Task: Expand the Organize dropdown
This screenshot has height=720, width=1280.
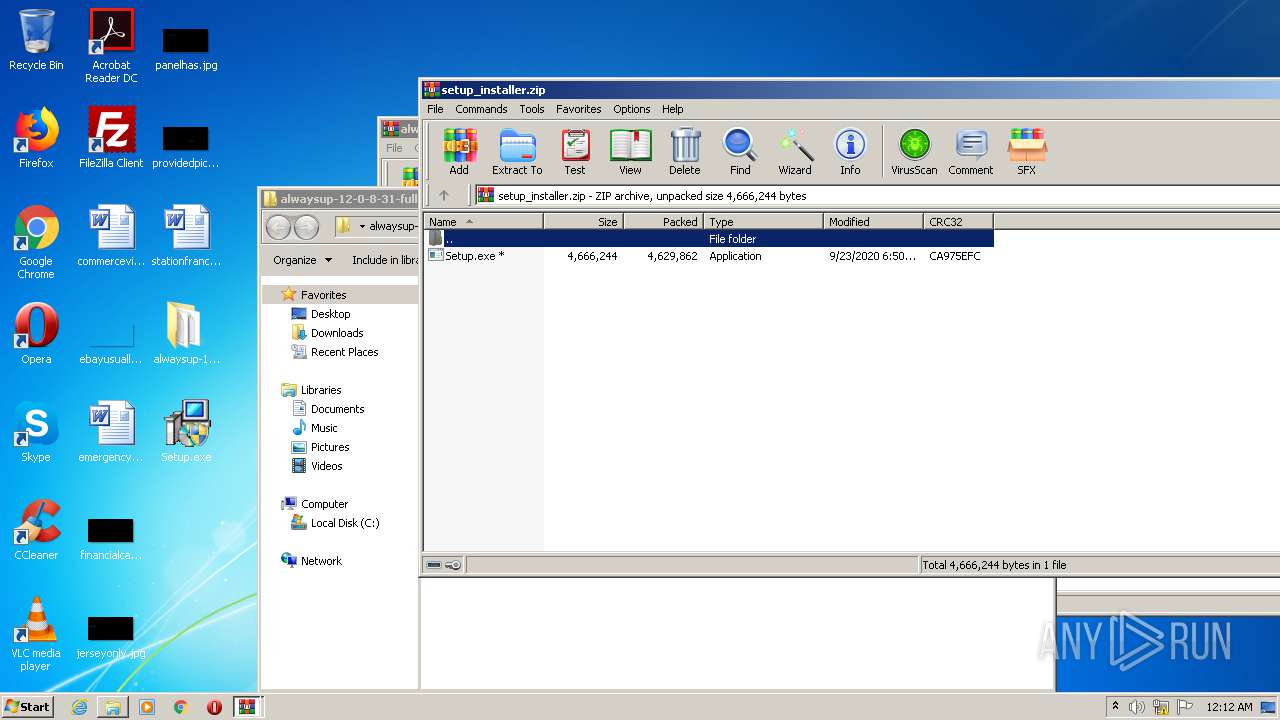Action: click(x=302, y=260)
